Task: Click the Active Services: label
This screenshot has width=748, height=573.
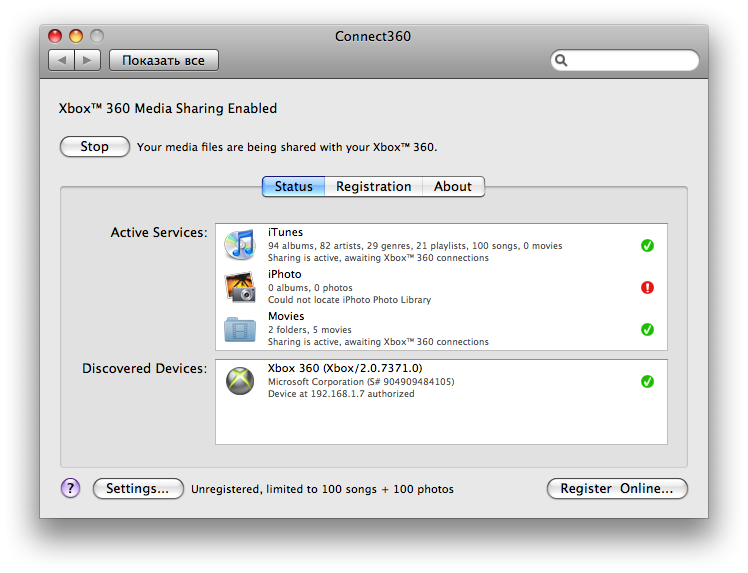Action: 159,232
